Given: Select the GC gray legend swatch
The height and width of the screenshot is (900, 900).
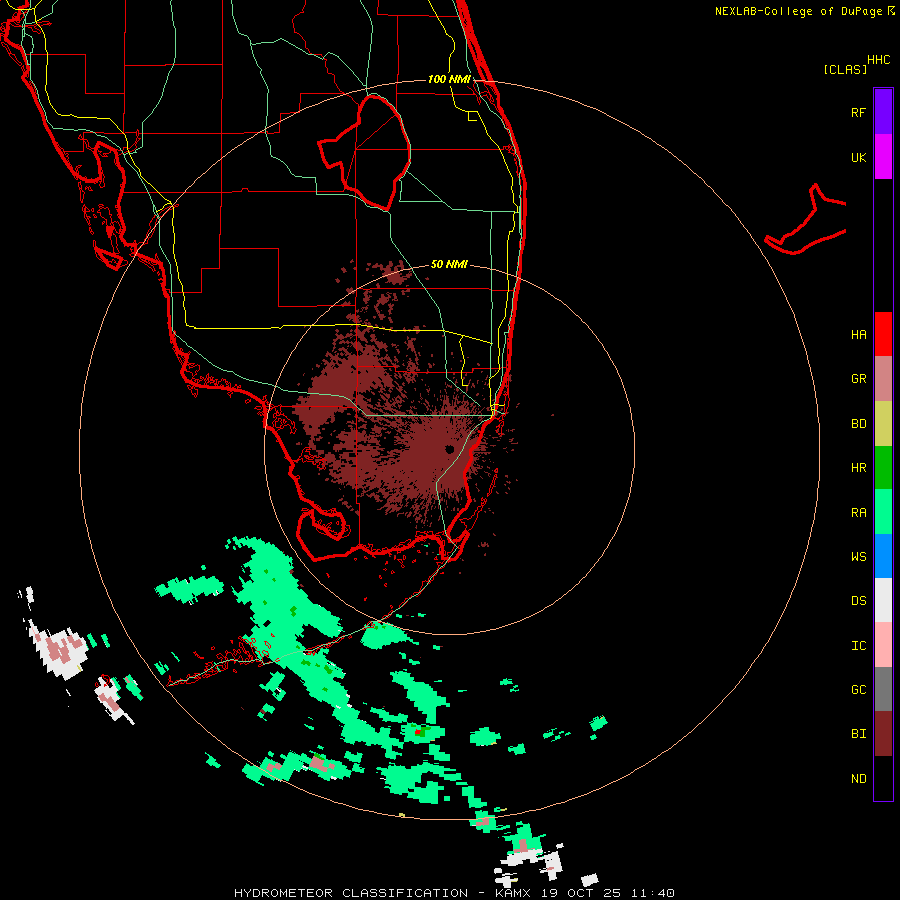Looking at the screenshot, I should coord(883,689).
